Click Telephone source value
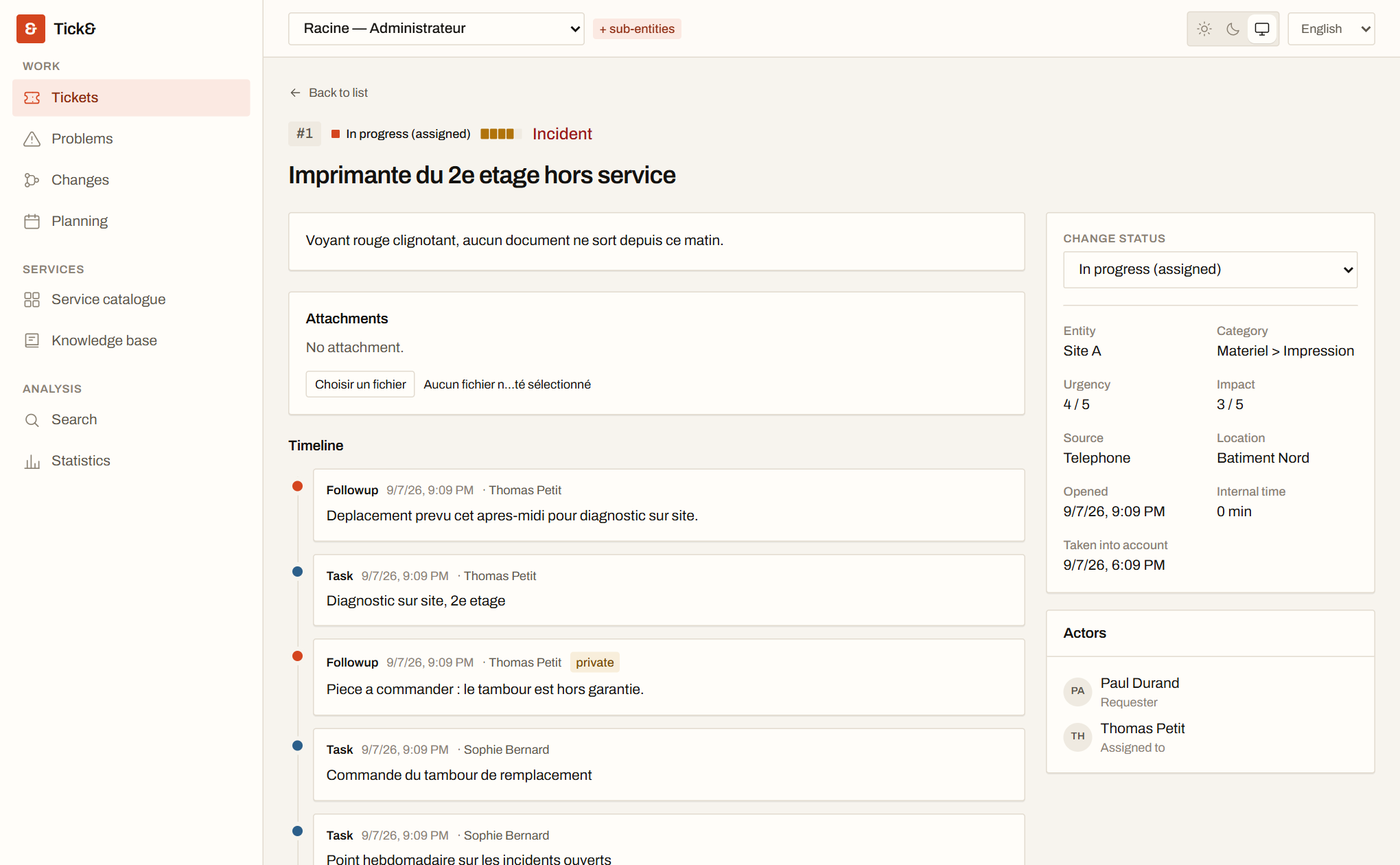1400x865 pixels. click(1097, 458)
